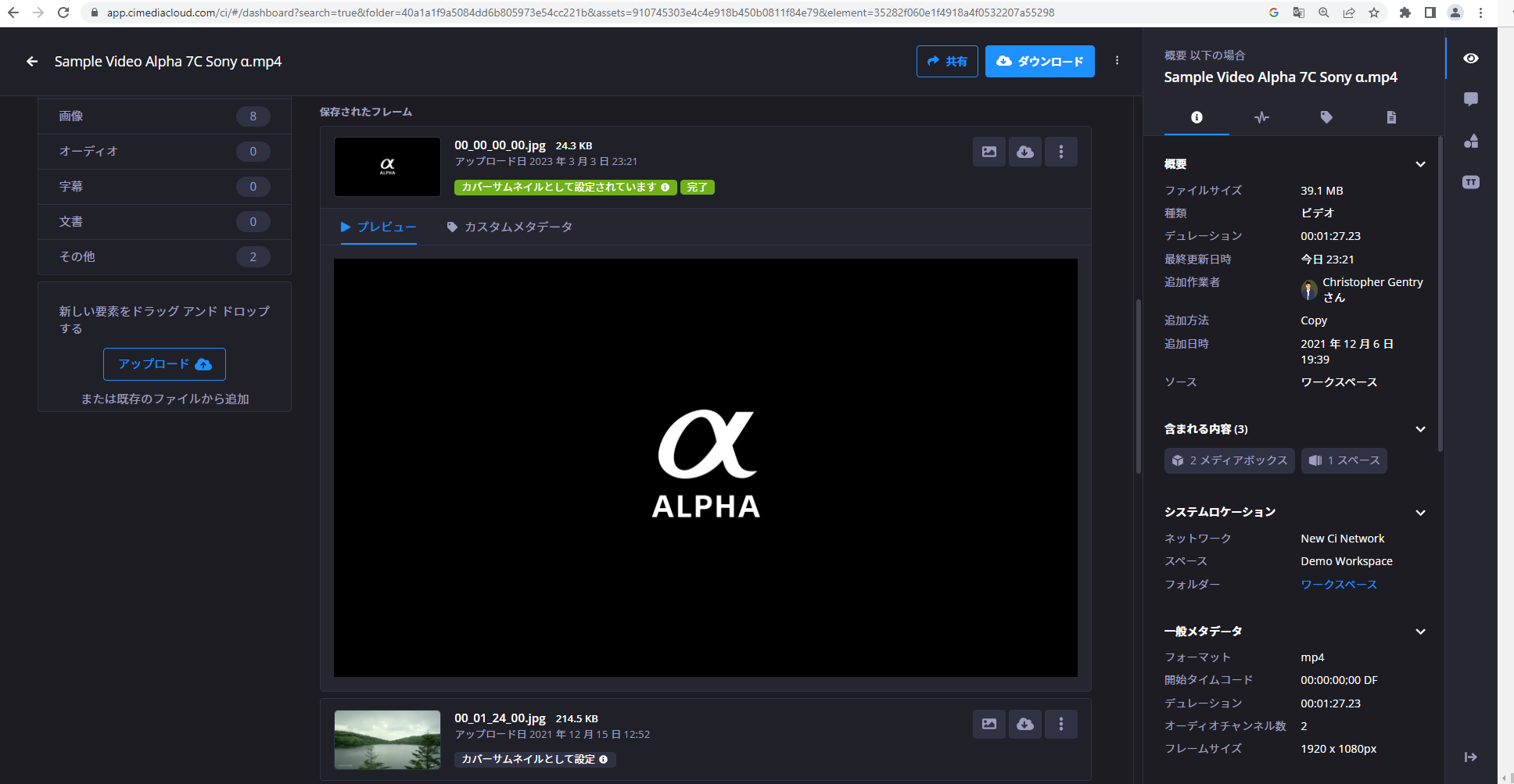This screenshot has height=784, width=1514.
Task: Select the プレビュー tab
Action: click(378, 227)
